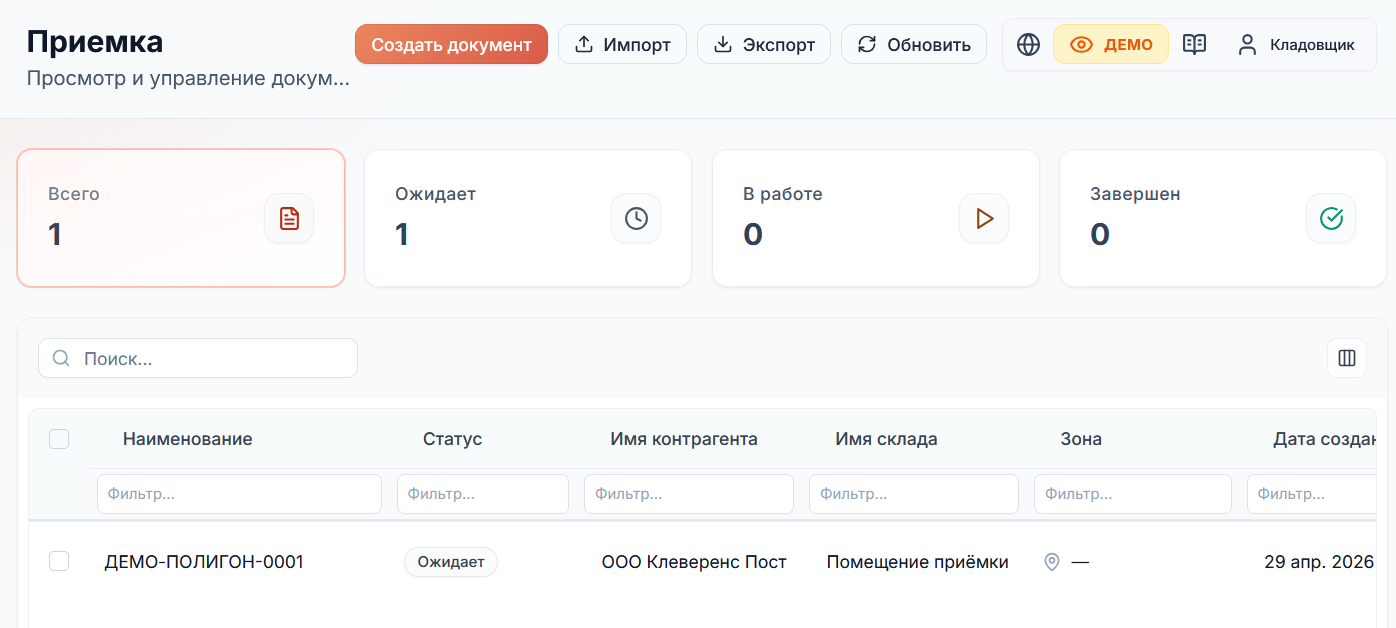
Task: Click the Создать документ button
Action: pyautogui.click(x=451, y=44)
